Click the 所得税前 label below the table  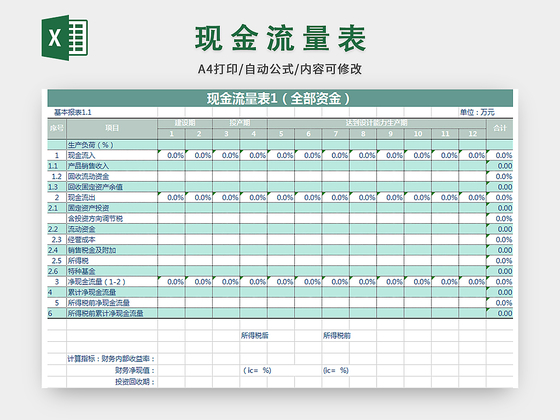point(337,335)
